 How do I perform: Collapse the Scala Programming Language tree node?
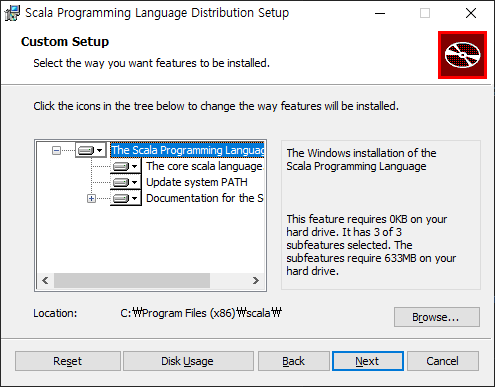(x=57, y=151)
